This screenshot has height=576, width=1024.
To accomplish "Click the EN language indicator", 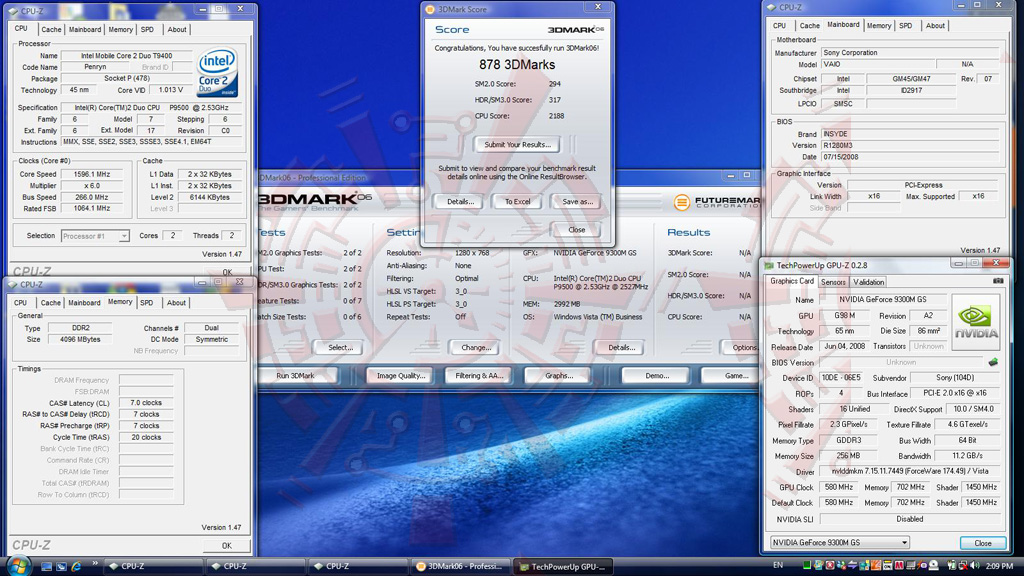I will coord(778,565).
